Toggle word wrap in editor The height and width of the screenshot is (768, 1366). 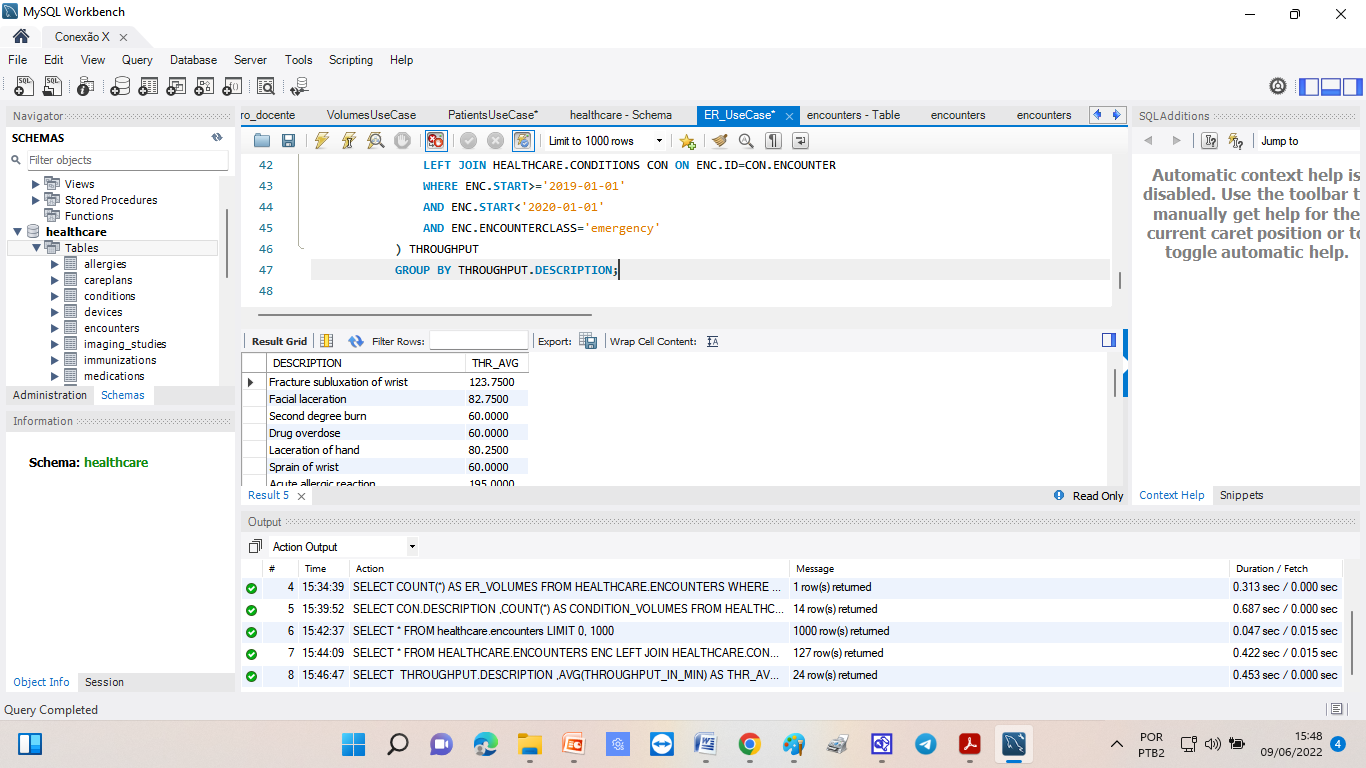point(800,141)
